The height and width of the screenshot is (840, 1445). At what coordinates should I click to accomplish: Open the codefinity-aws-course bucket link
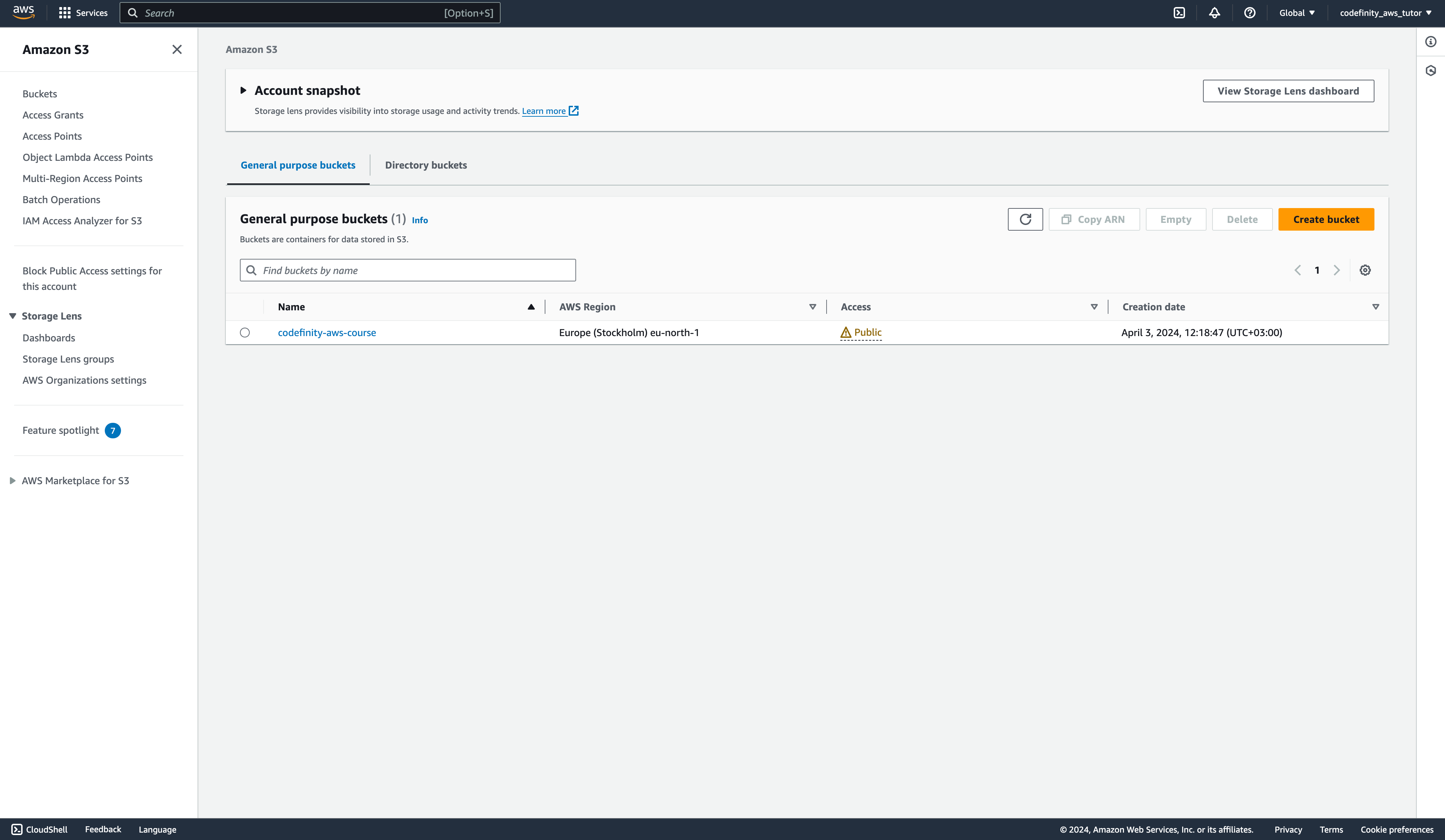[327, 333]
